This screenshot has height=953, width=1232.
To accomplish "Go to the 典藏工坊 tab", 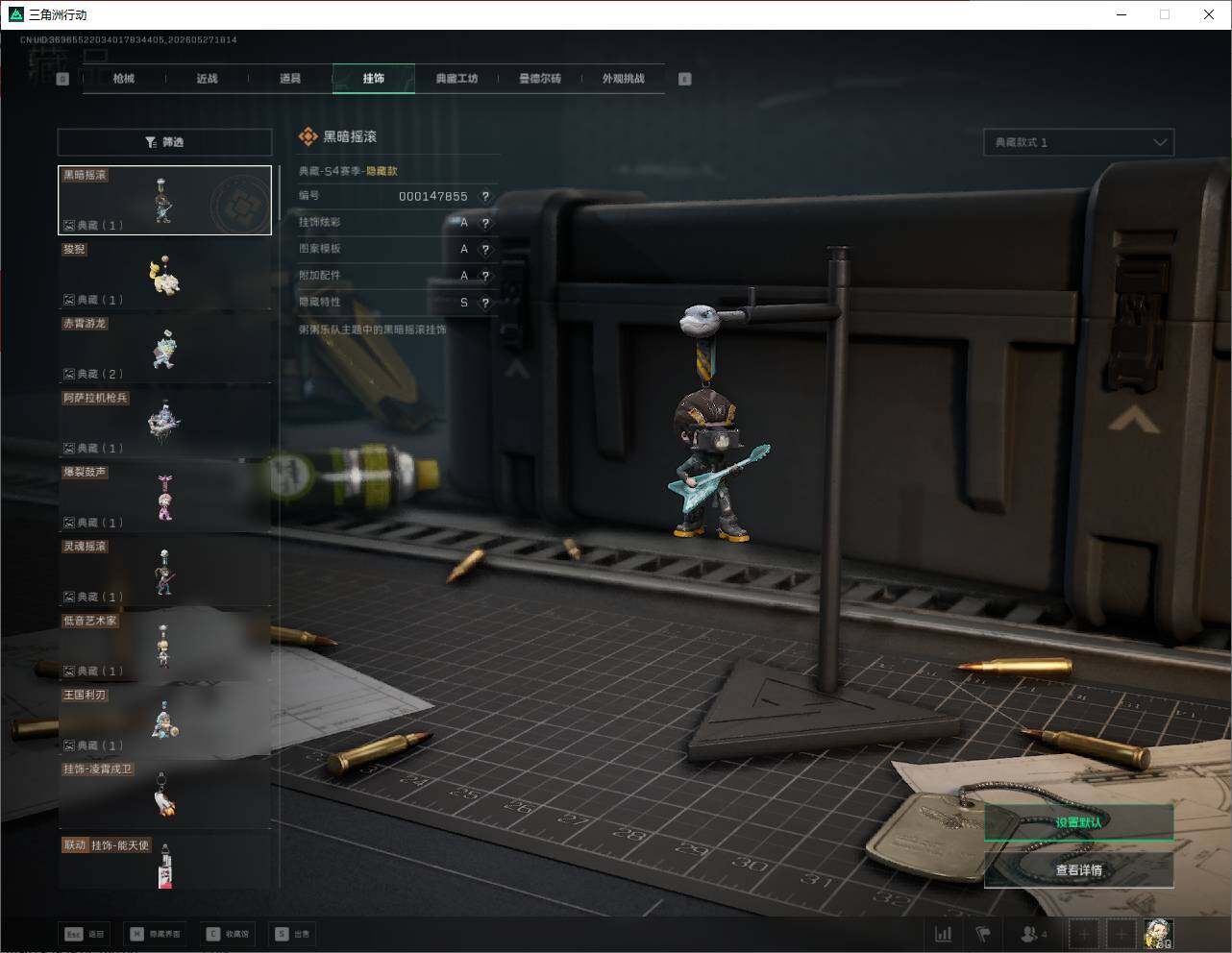I will (456, 79).
